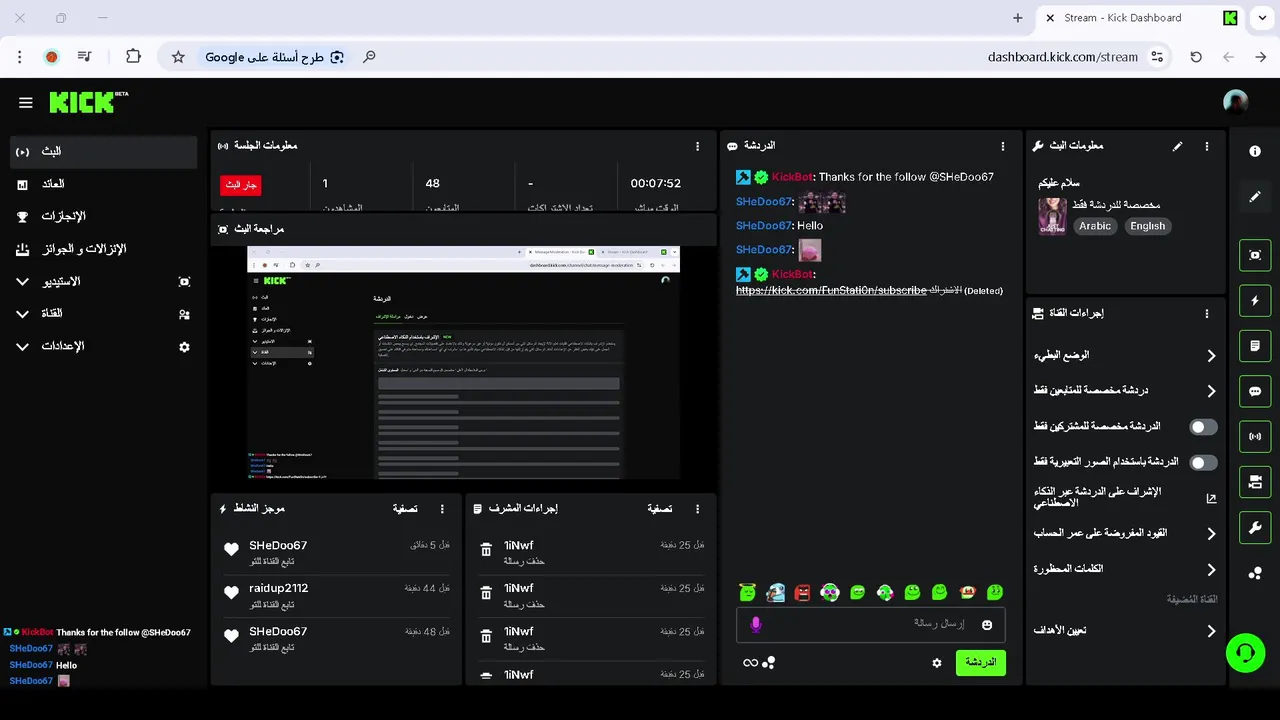Toggle the channel actions camera widget icon
The image size is (1280, 720).
[x=1255, y=482]
